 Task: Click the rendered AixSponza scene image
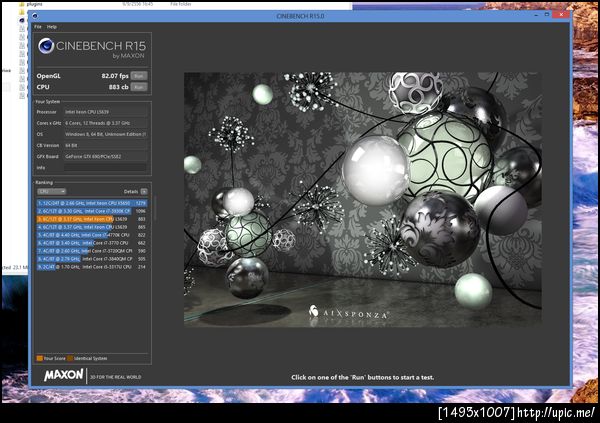(362, 199)
